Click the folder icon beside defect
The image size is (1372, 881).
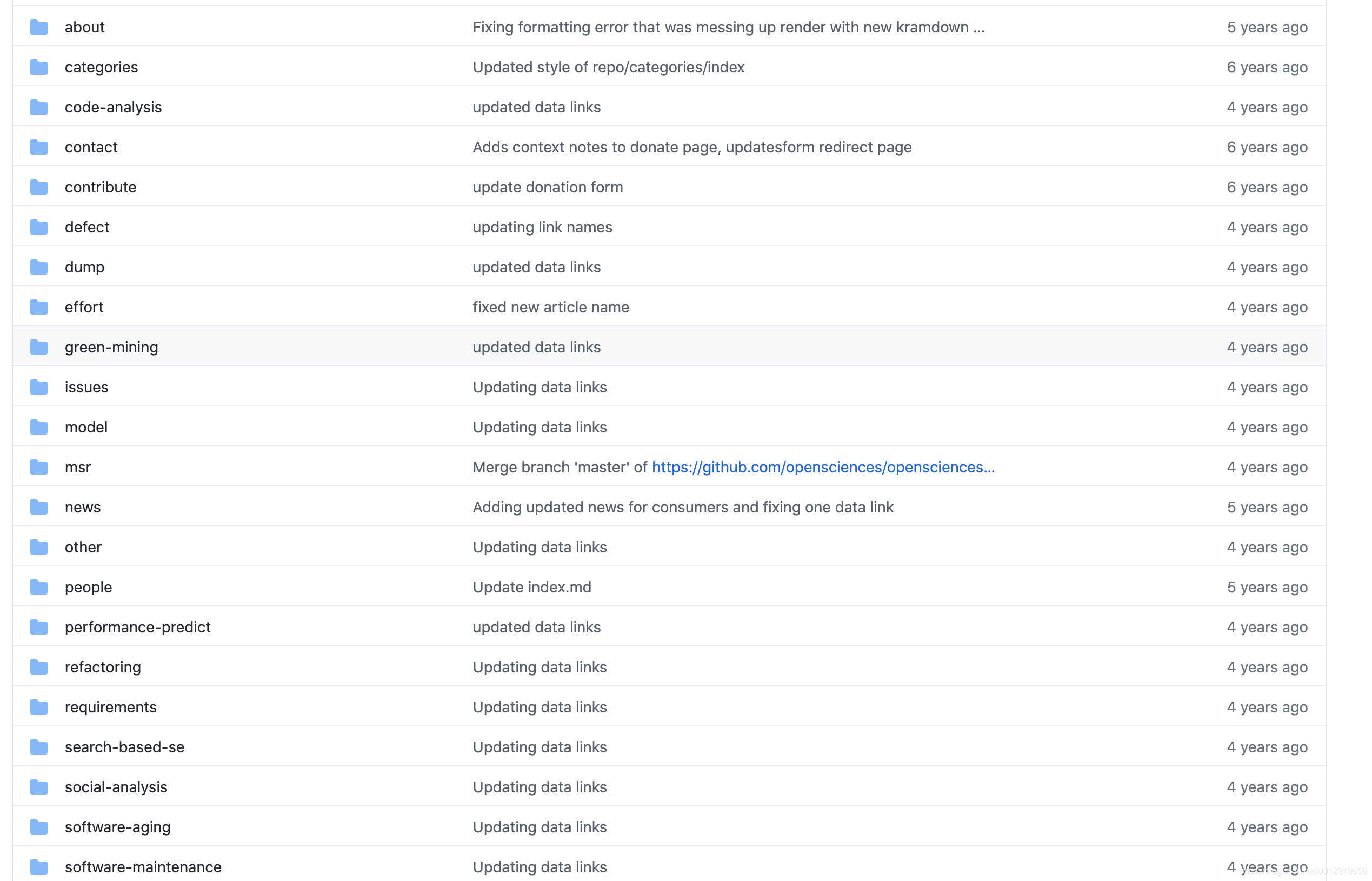click(x=39, y=227)
